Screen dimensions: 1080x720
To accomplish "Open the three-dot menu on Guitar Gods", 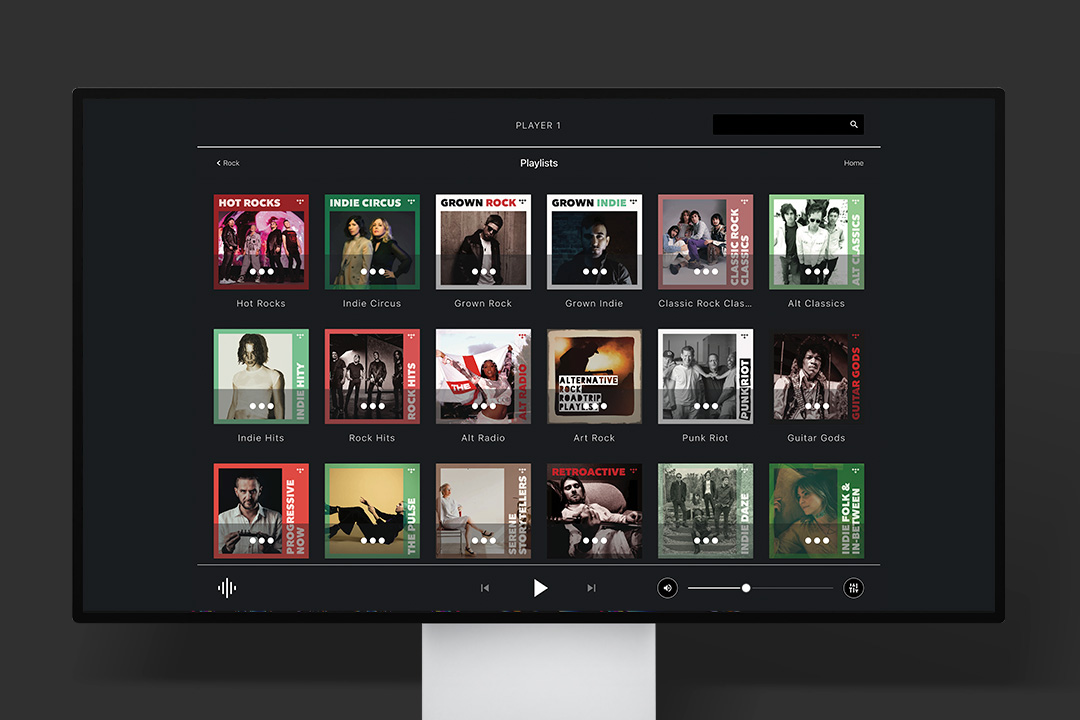I will point(816,406).
